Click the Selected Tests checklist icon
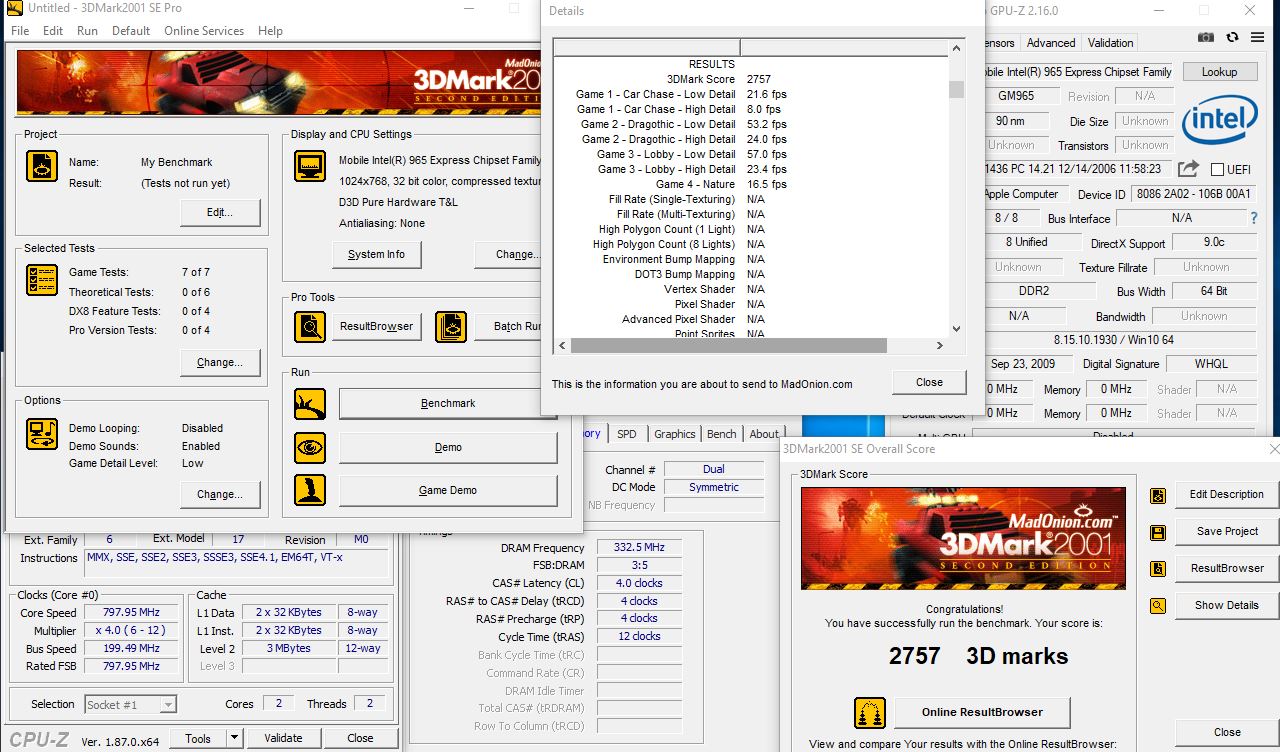 (x=40, y=281)
